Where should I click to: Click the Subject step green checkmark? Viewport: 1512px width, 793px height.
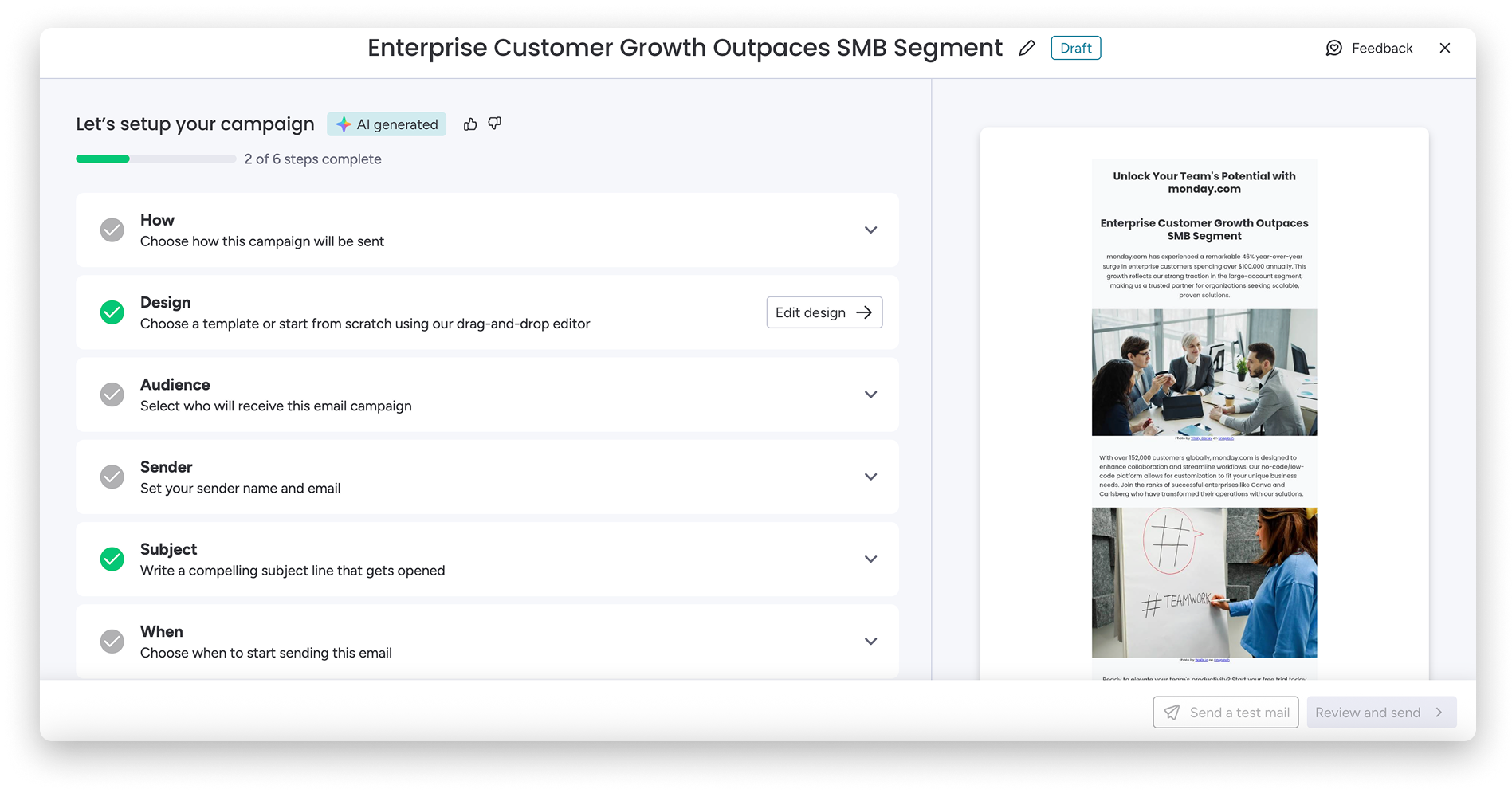[112, 559]
